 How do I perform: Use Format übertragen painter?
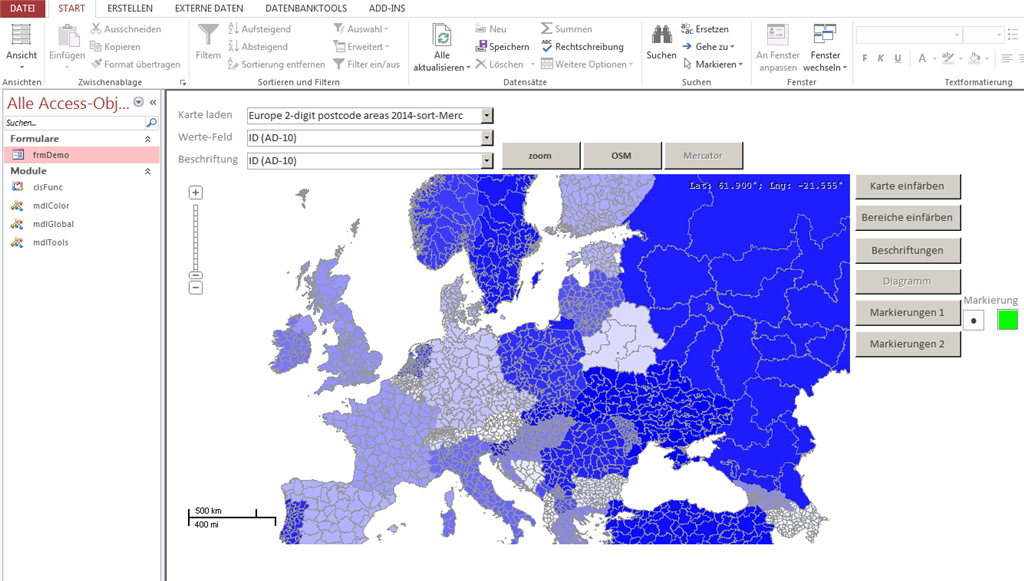tap(135, 64)
